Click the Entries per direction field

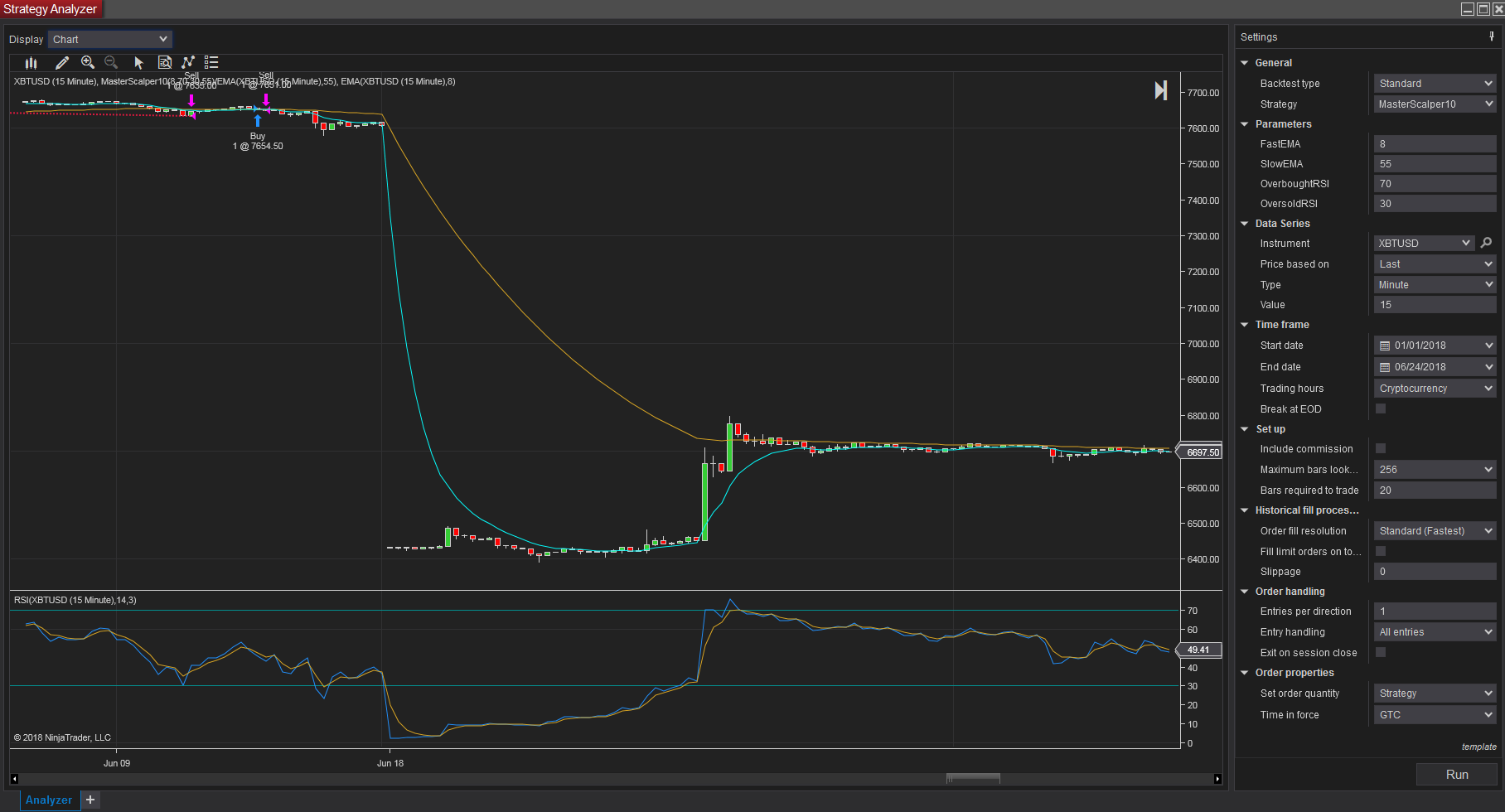[x=1435, y=611]
